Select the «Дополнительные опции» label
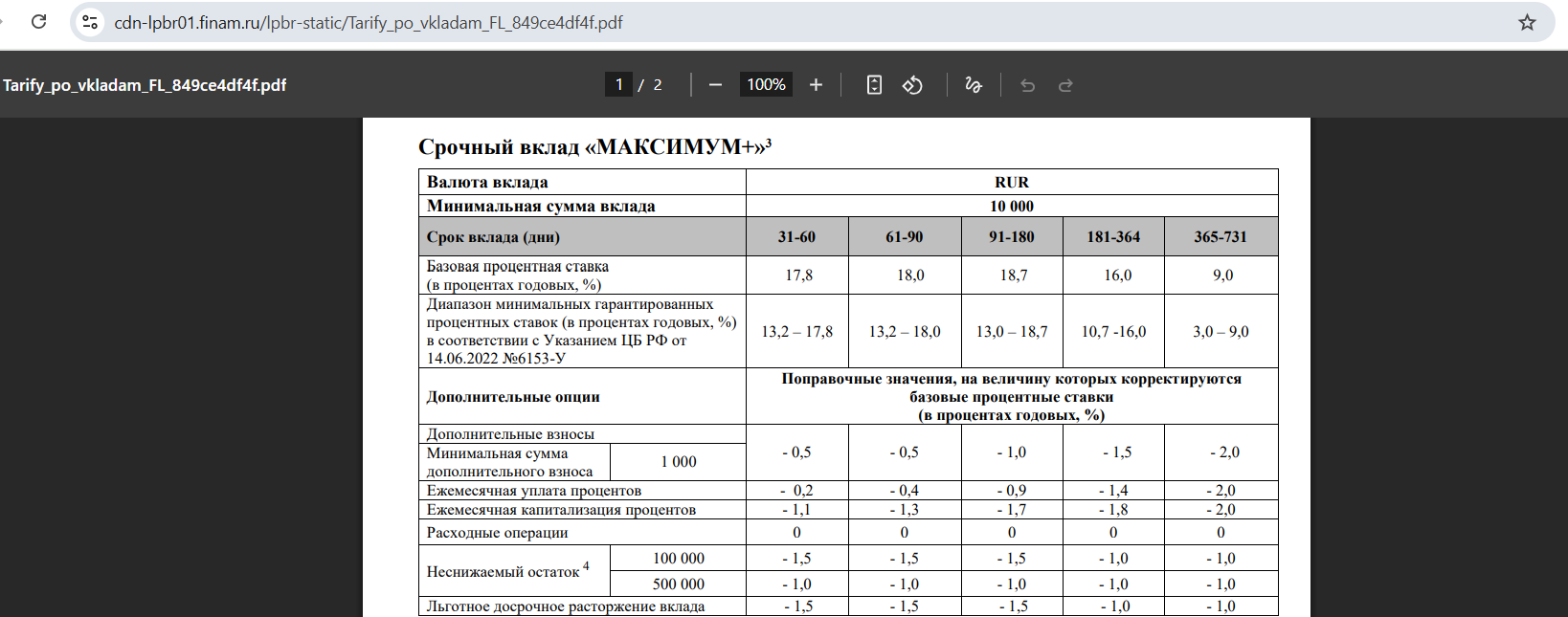Viewport: 1568px width, 617px height. click(x=513, y=397)
